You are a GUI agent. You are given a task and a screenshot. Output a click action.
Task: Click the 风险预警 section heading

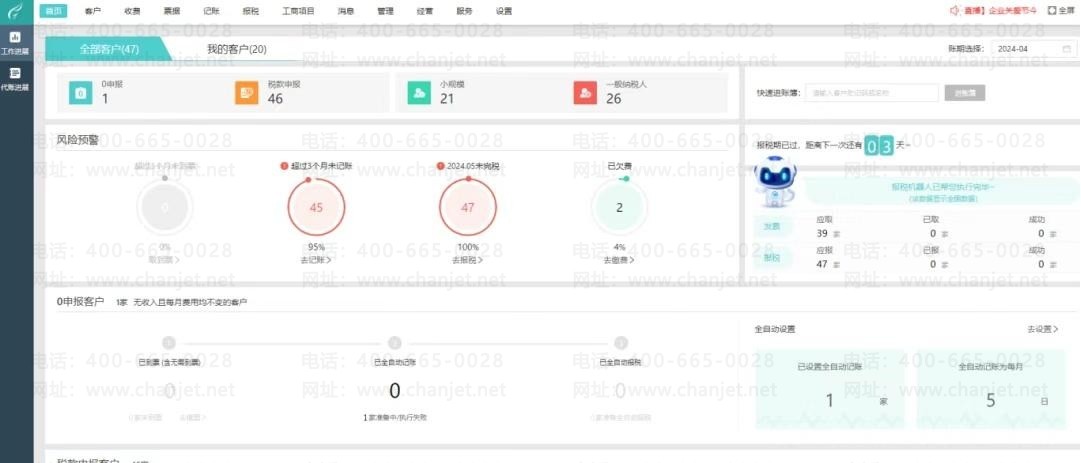pos(77,140)
